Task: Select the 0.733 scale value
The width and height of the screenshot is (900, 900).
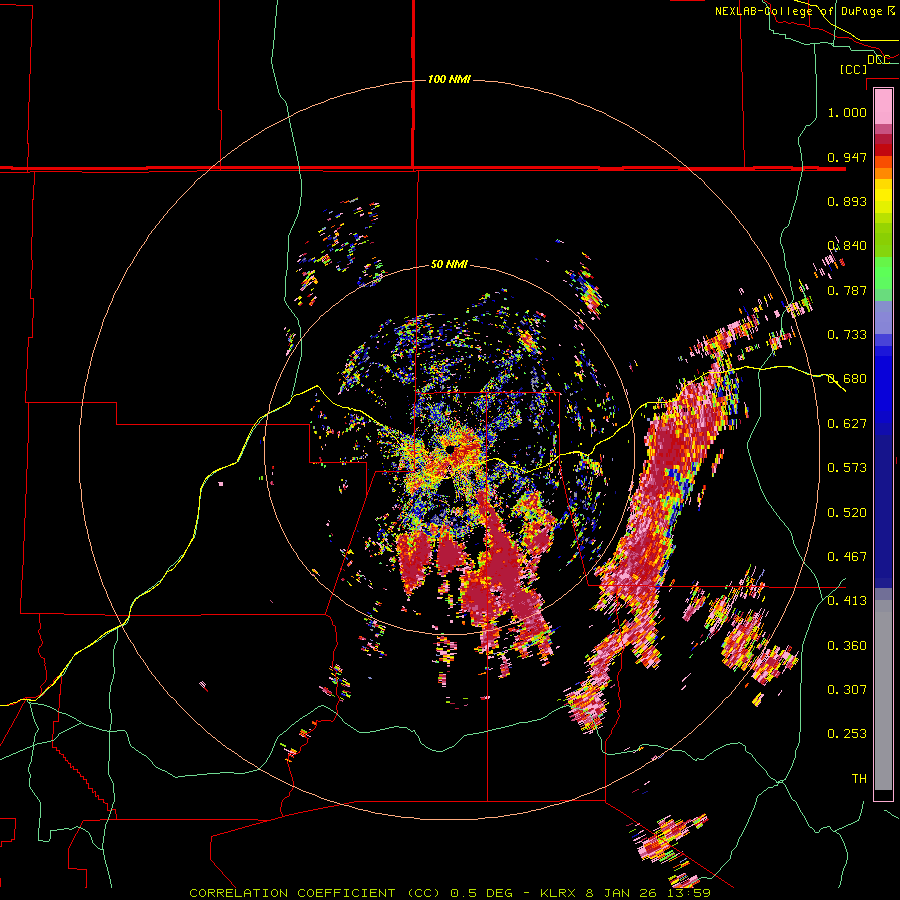Action: 847,335
